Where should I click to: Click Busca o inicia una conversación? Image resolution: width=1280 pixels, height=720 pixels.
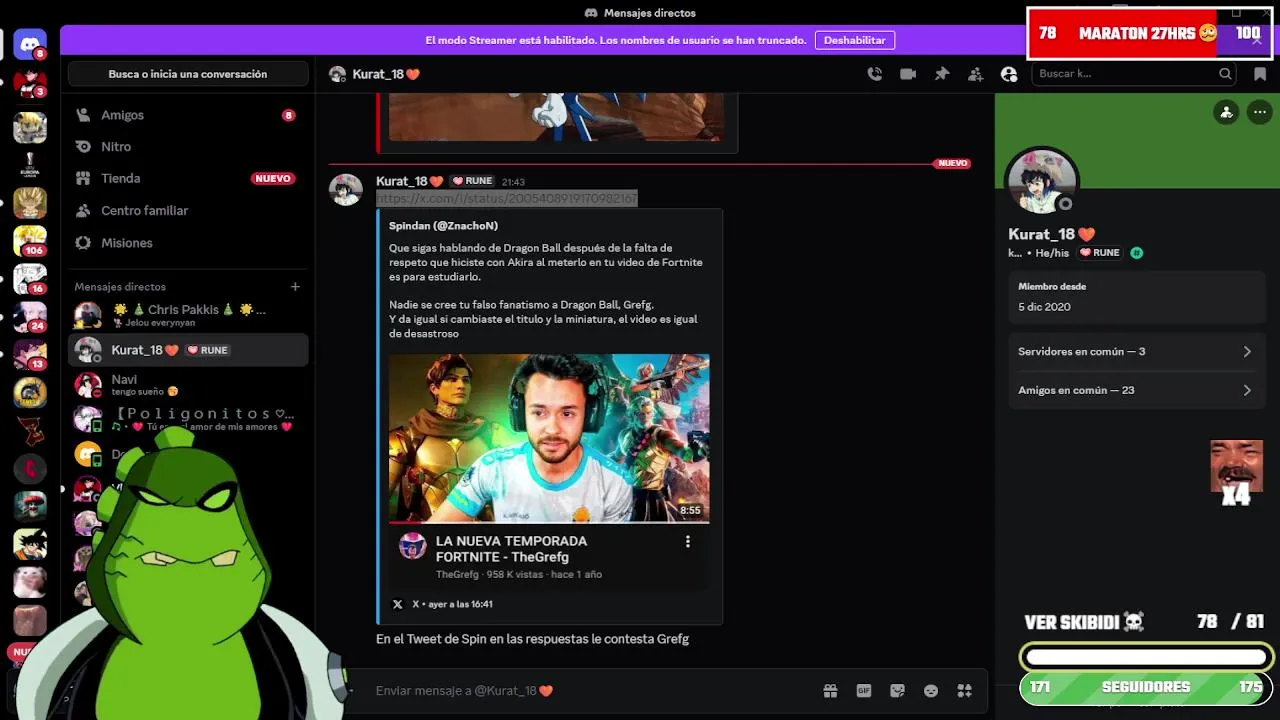pos(188,74)
